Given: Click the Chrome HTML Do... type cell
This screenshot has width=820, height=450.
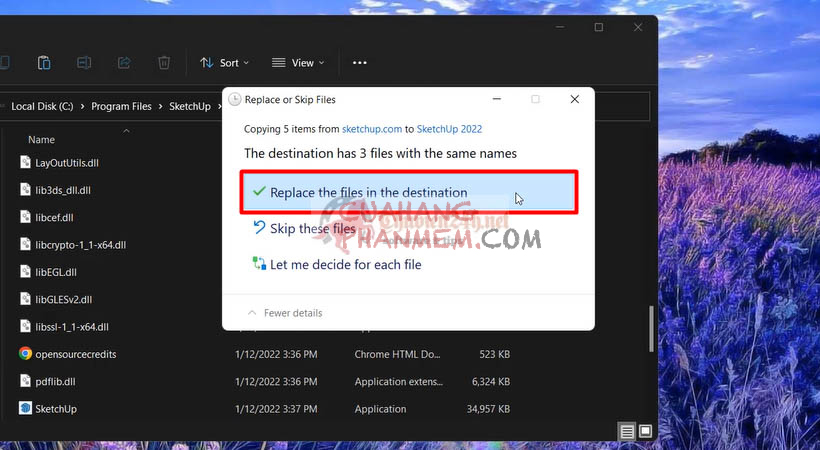Looking at the screenshot, I should [397, 354].
